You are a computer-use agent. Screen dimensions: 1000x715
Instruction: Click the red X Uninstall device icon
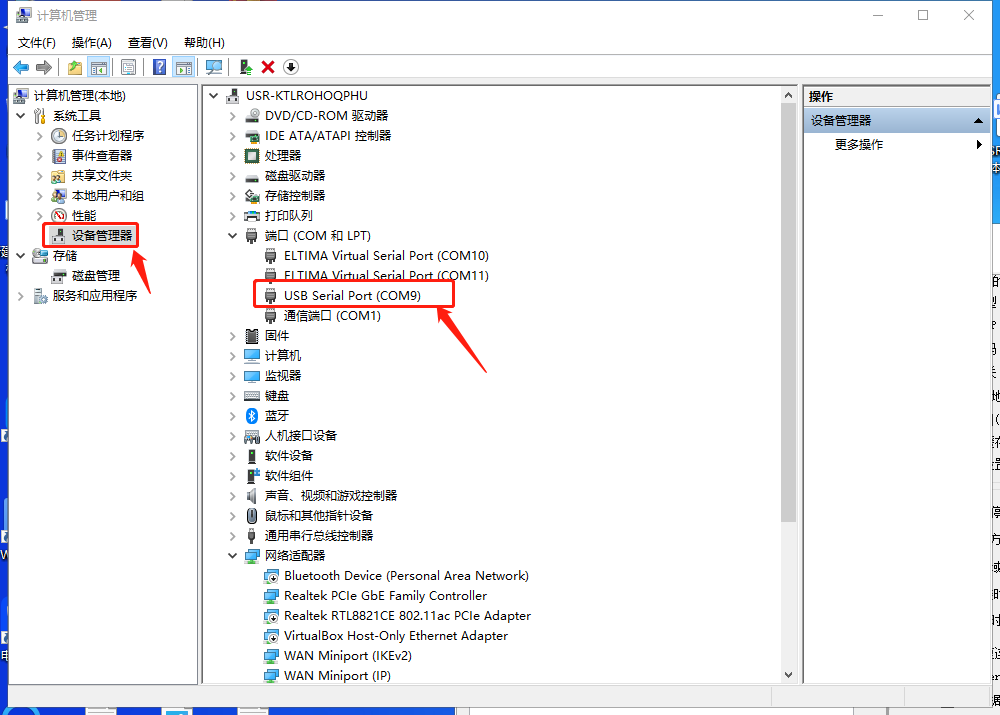pyautogui.click(x=268, y=67)
